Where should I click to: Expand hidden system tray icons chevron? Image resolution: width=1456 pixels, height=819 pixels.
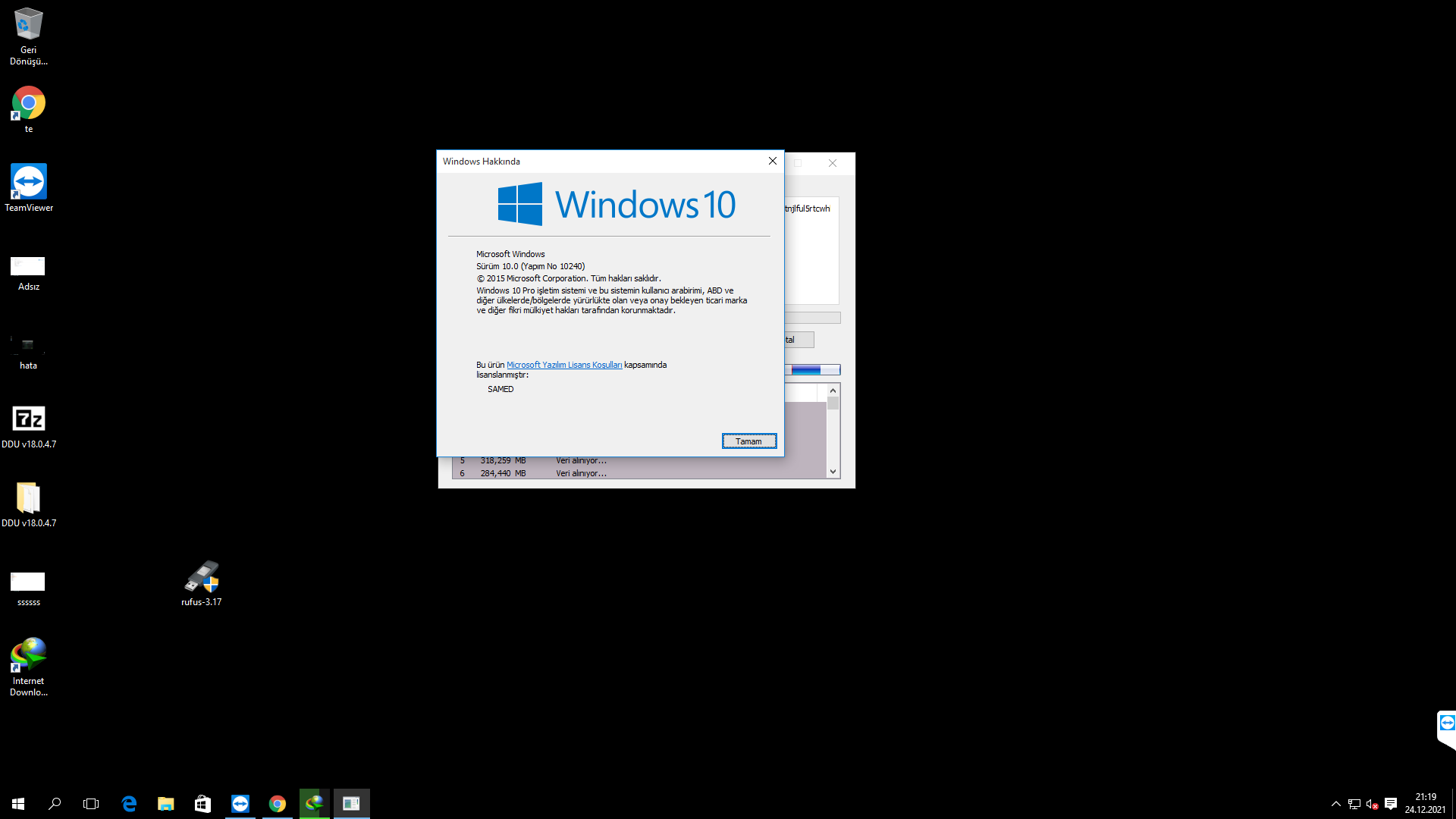click(x=1335, y=803)
